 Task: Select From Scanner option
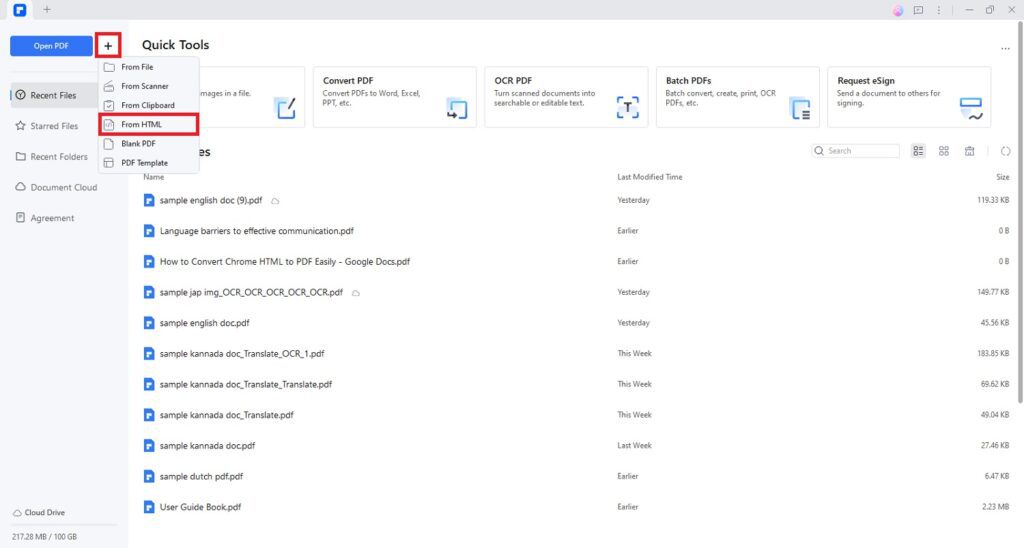pos(144,86)
